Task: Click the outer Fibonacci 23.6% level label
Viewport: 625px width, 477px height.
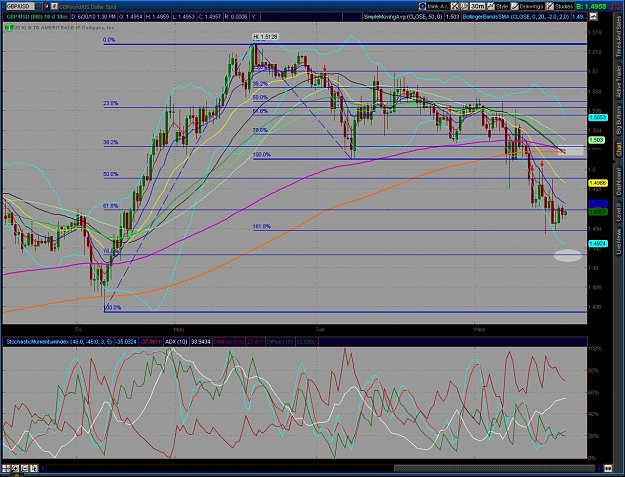Action: (111, 104)
